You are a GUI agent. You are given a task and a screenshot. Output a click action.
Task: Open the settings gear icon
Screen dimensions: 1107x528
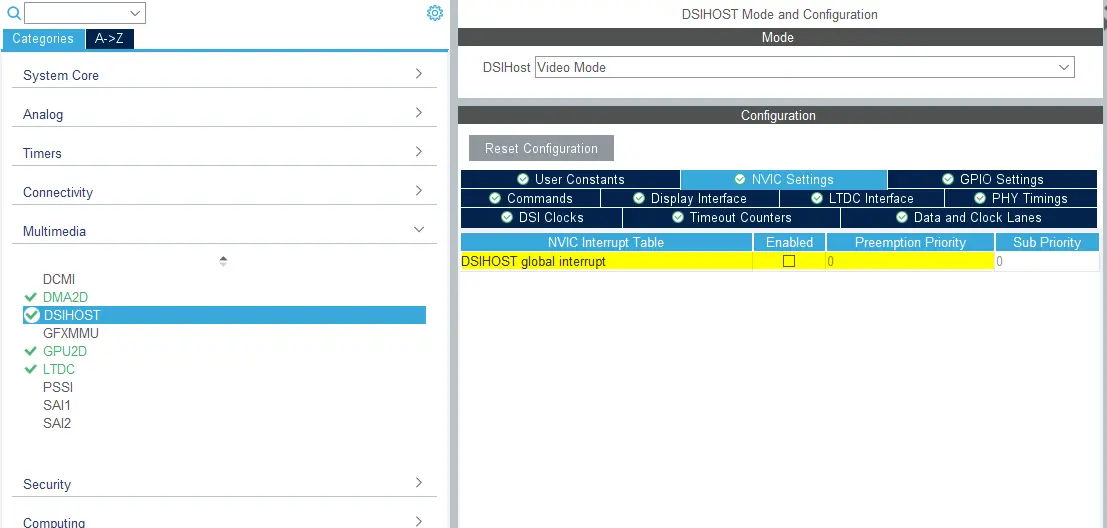(x=434, y=13)
